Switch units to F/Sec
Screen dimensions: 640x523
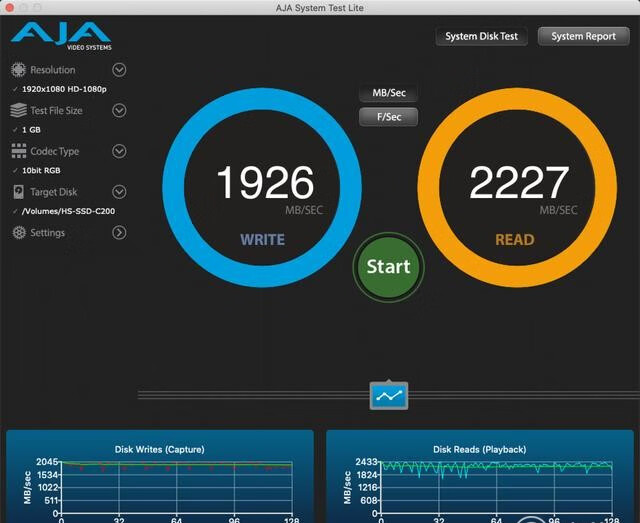tap(389, 117)
